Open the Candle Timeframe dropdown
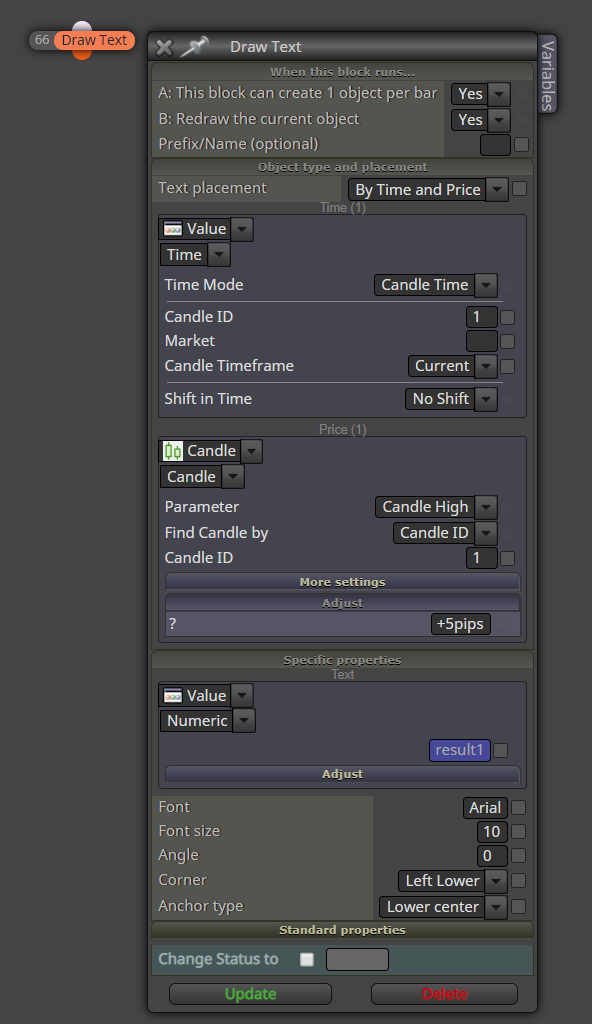The height and width of the screenshot is (1024, 592). pos(486,366)
